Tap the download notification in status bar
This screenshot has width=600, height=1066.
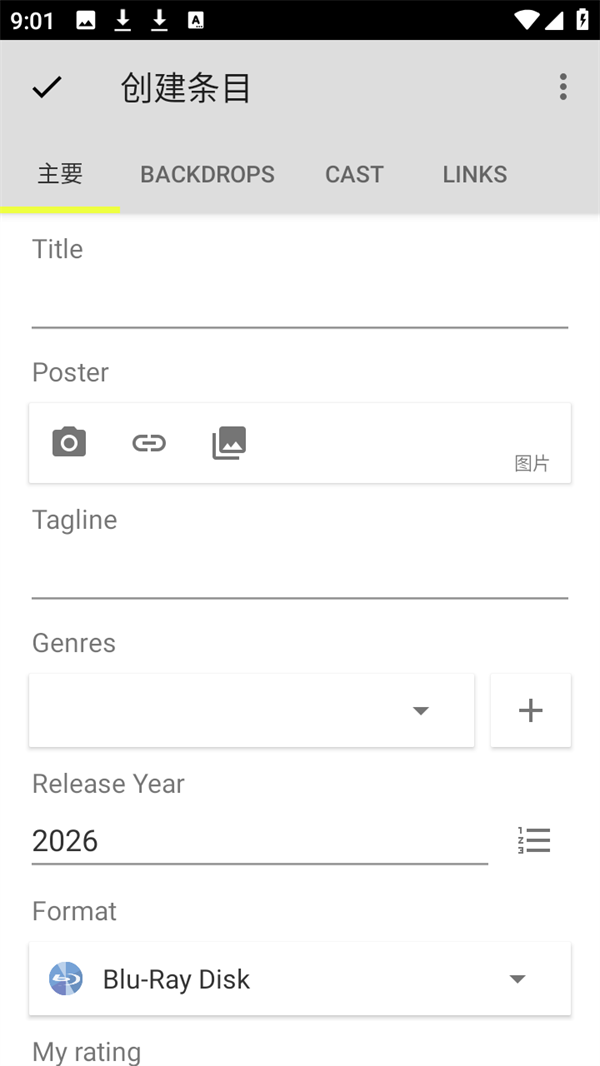click(x=123, y=21)
